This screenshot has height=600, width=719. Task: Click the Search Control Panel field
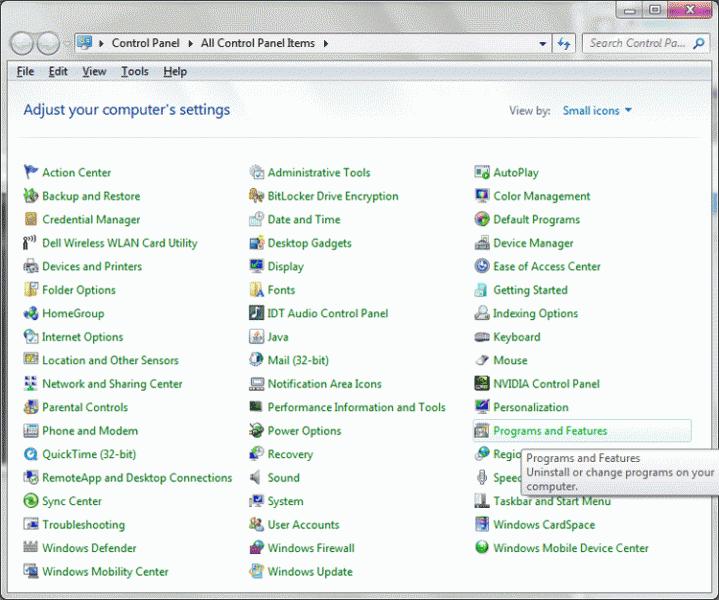click(x=635, y=43)
